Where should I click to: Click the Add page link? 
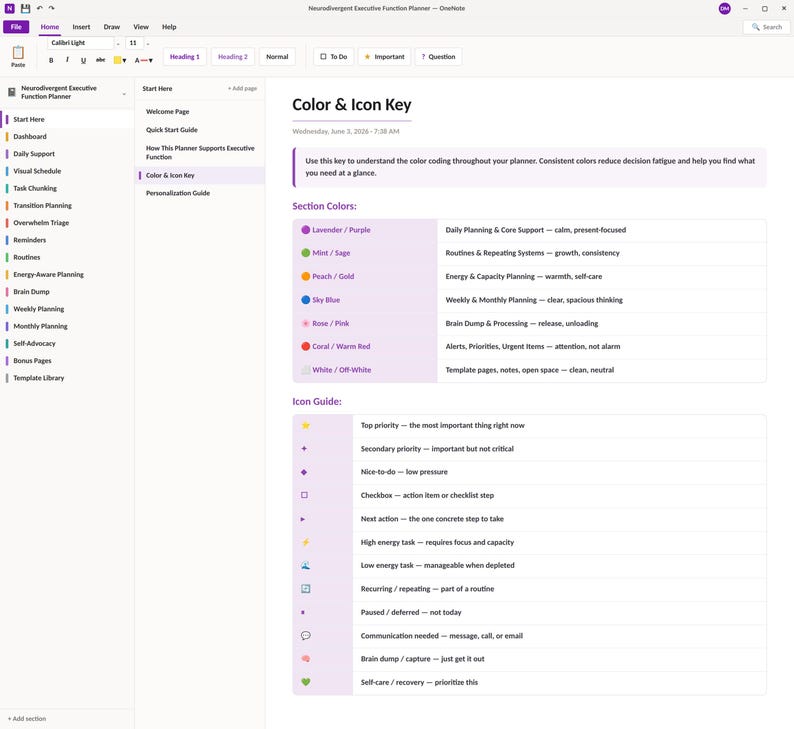[x=242, y=89]
